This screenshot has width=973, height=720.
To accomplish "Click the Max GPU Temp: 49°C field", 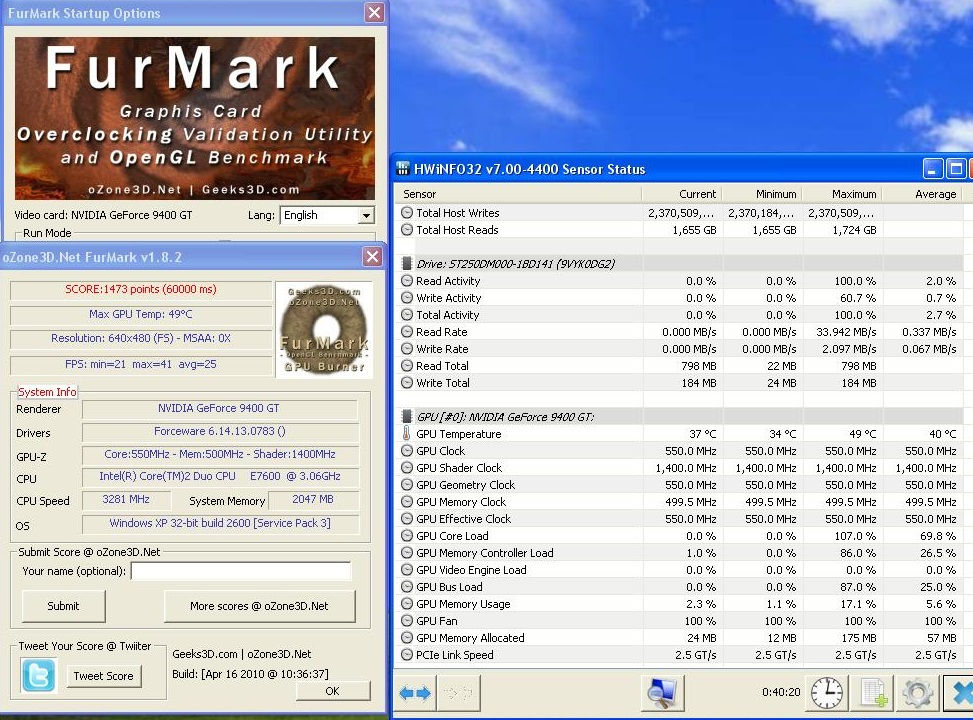I will (141, 314).
